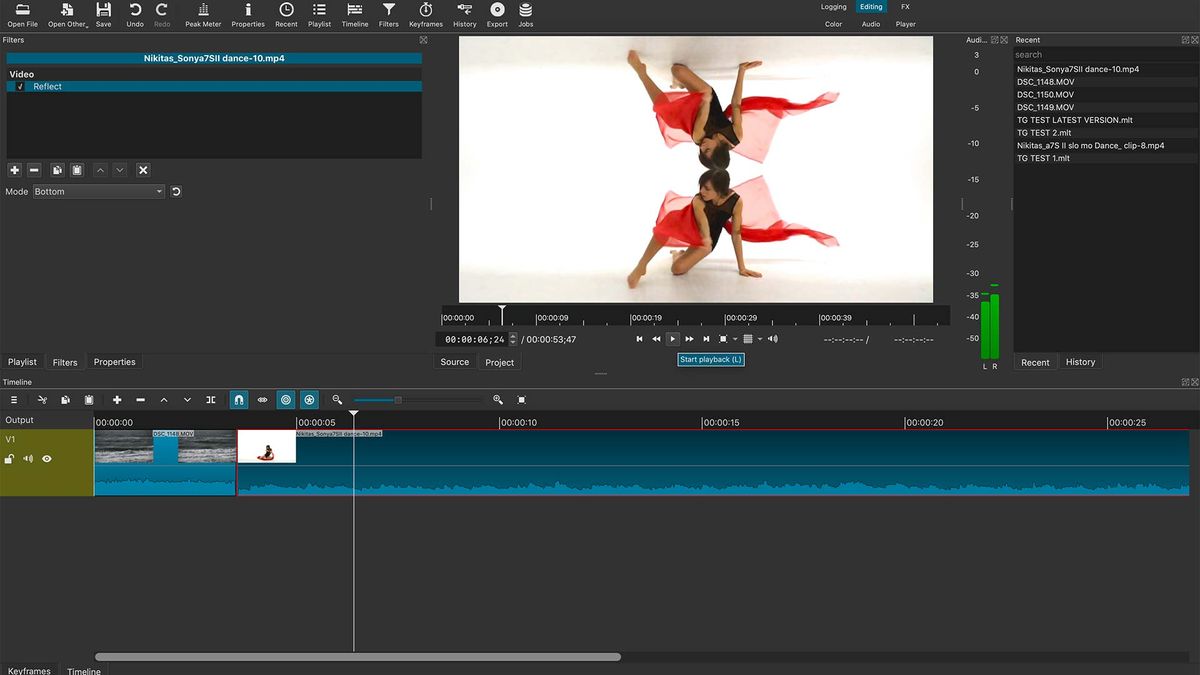Toggle timeline snapping magnet icon
Screen dimensions: 1200x675
[238, 400]
